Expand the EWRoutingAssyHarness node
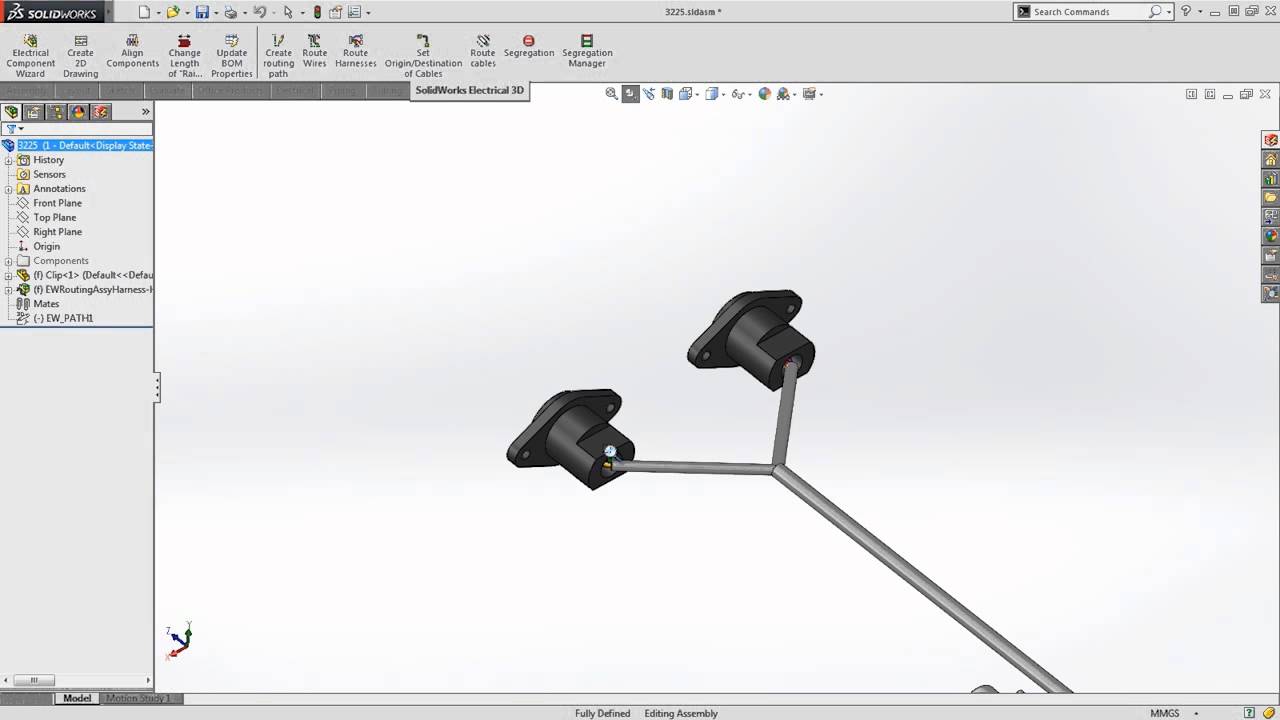The height and width of the screenshot is (720, 1280). (8, 290)
